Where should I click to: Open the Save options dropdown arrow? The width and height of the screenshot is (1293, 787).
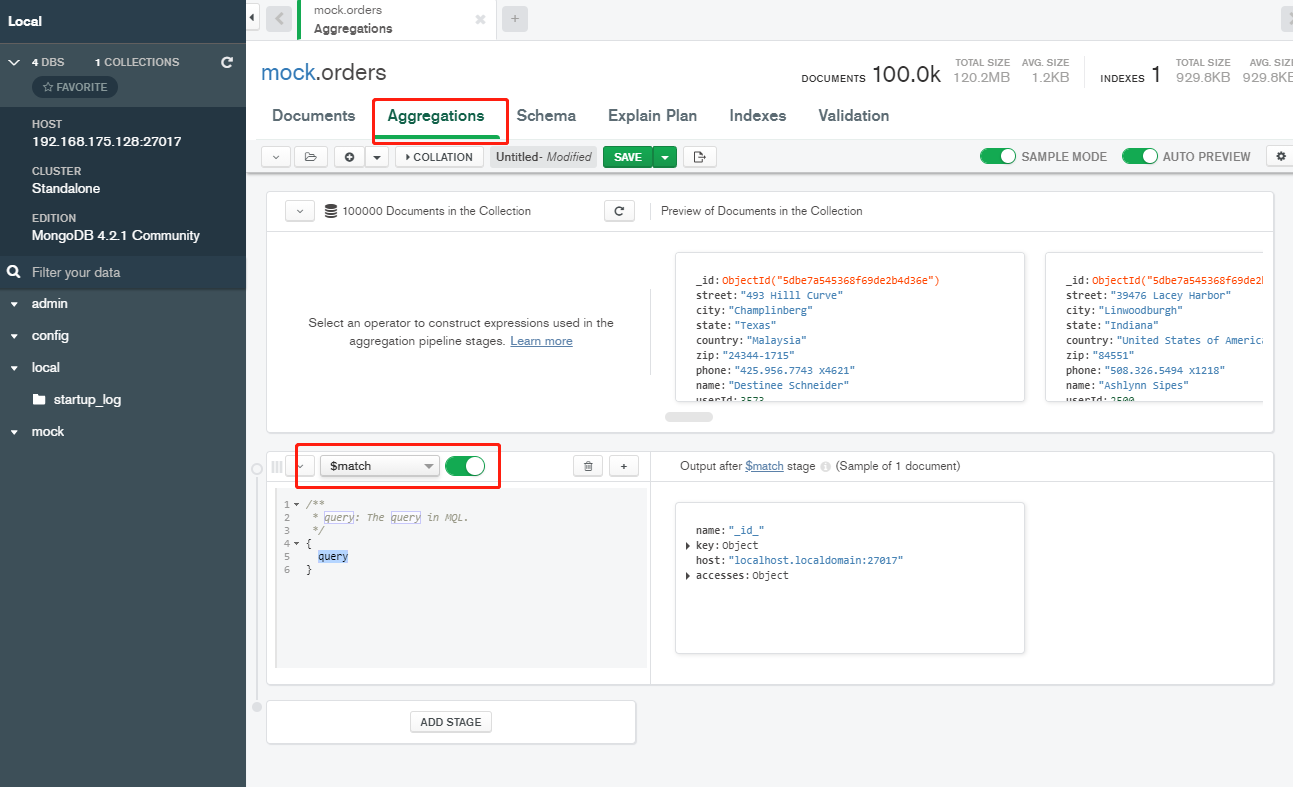click(665, 157)
